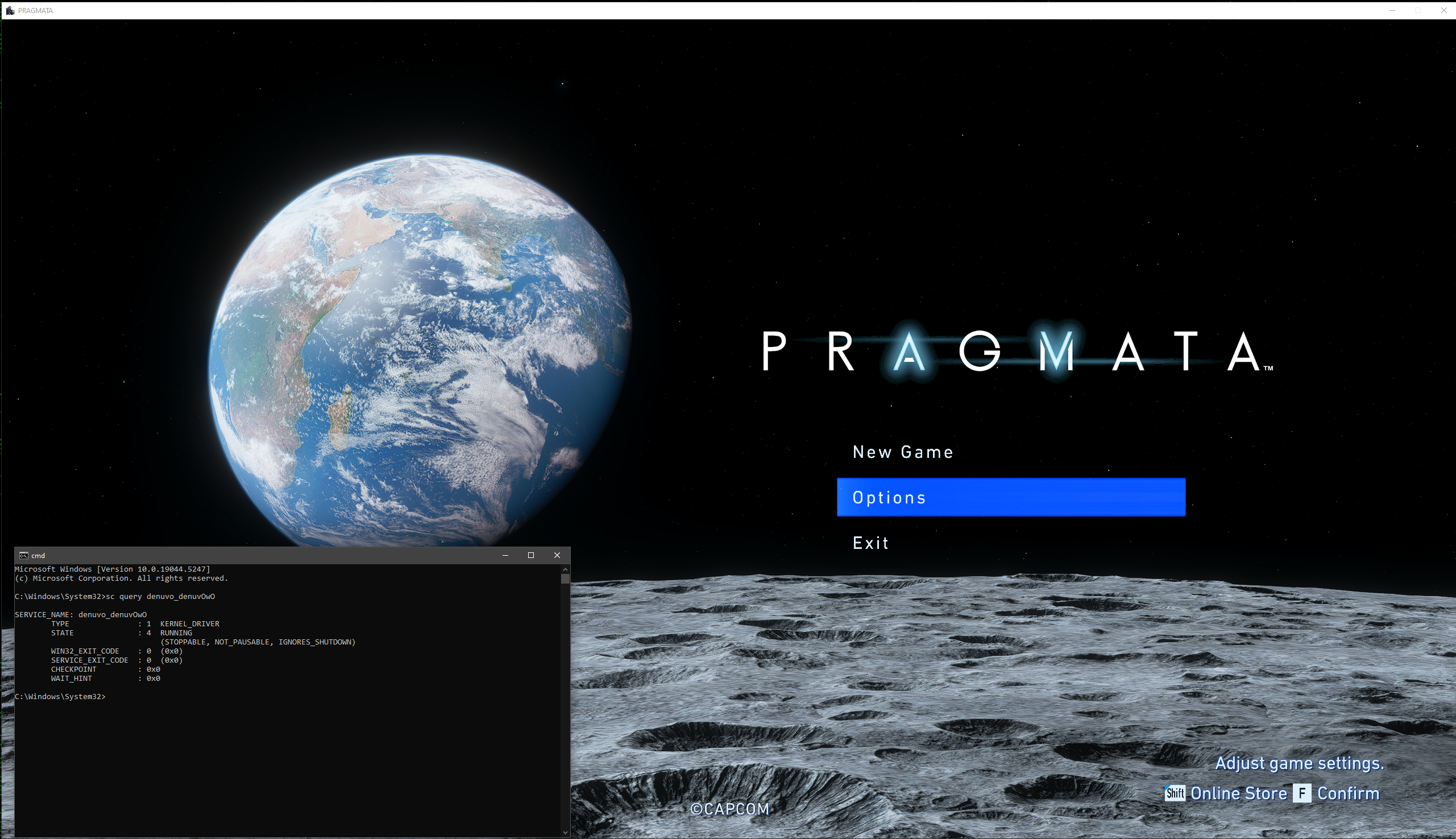Close the cmd window
1456x839 pixels.
[x=557, y=556]
